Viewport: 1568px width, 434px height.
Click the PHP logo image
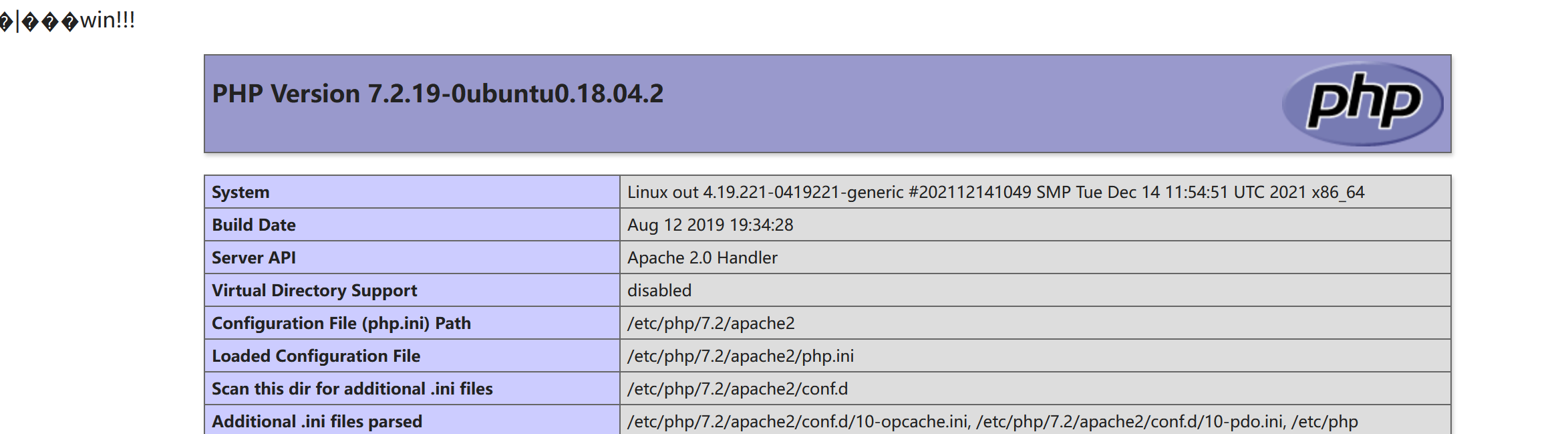tap(1362, 104)
